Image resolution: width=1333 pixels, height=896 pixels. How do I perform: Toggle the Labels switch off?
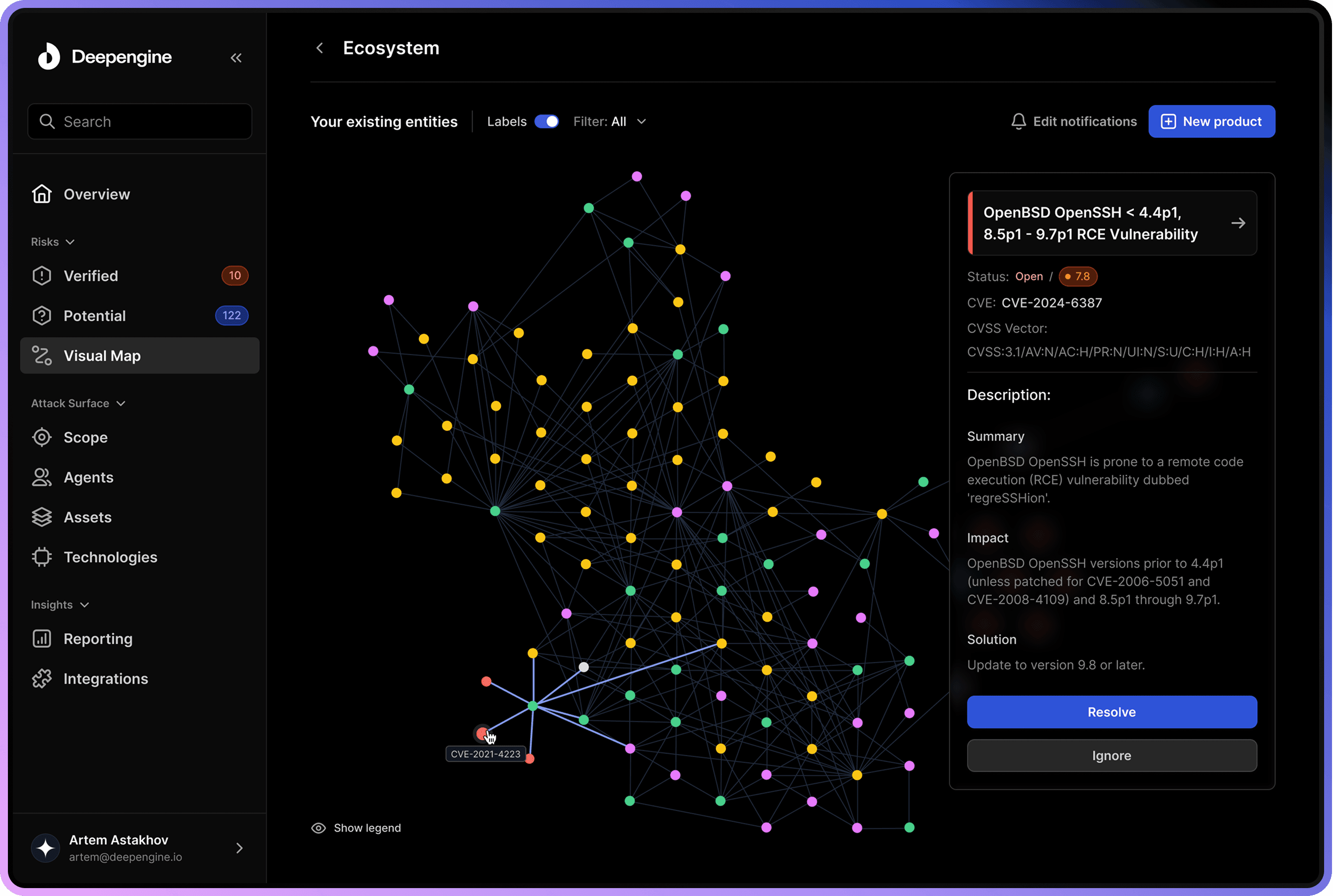(546, 122)
